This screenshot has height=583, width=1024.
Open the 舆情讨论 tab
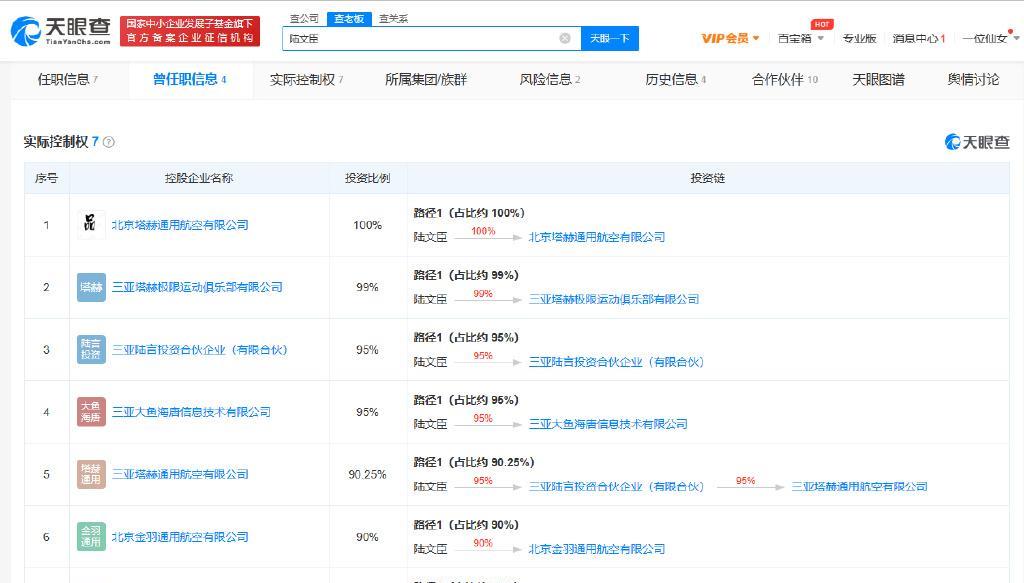973,80
